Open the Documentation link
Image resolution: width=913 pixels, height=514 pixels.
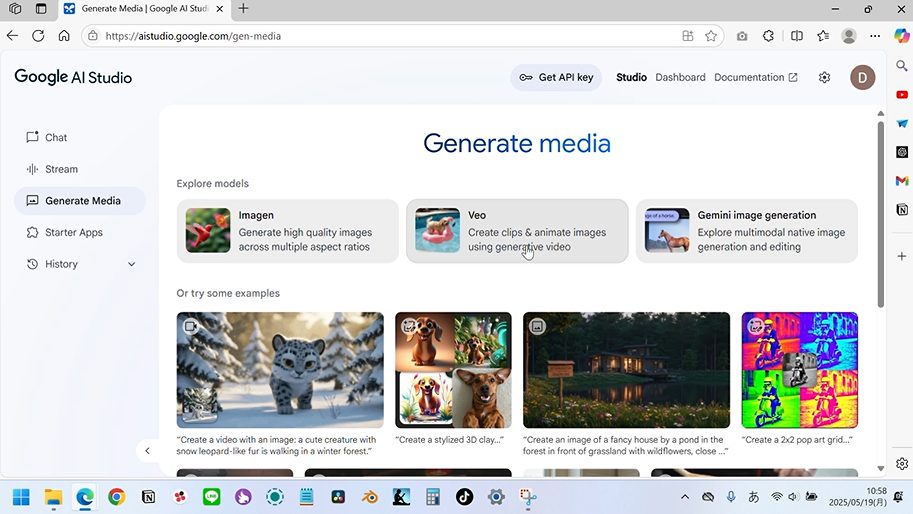point(755,78)
